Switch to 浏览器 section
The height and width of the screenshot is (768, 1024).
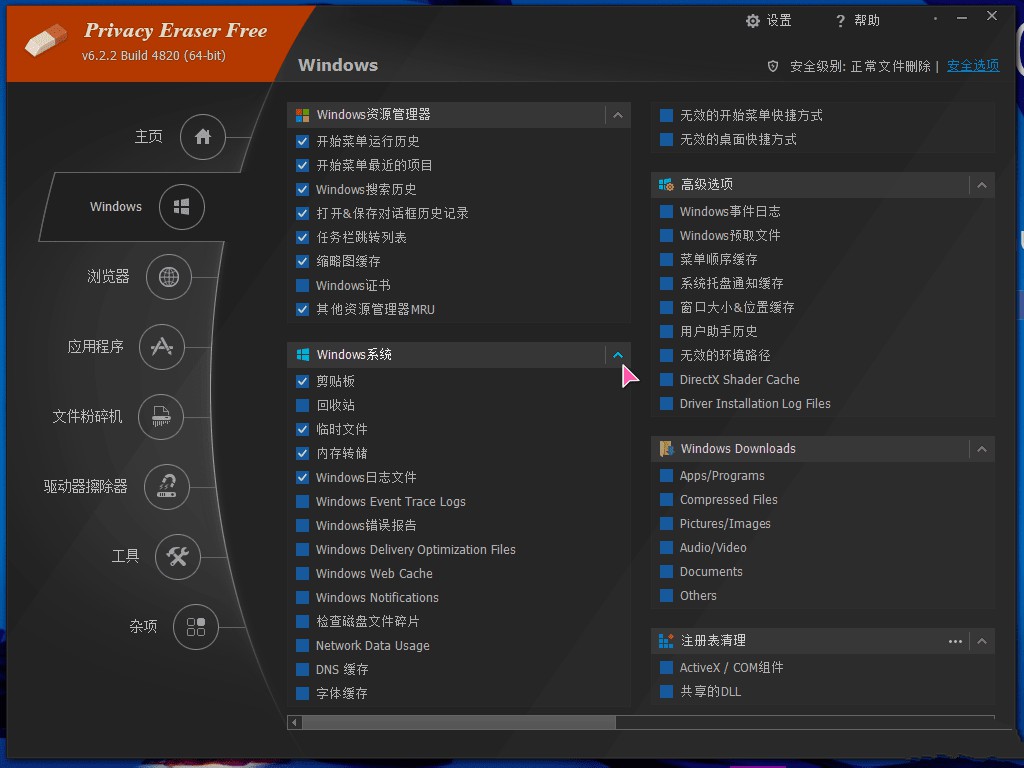[108, 277]
